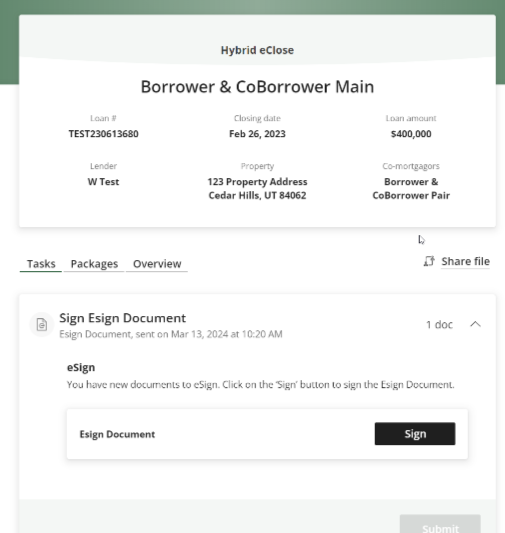
Task: Click the Feb 26, 2023 closing date
Action: point(257,134)
